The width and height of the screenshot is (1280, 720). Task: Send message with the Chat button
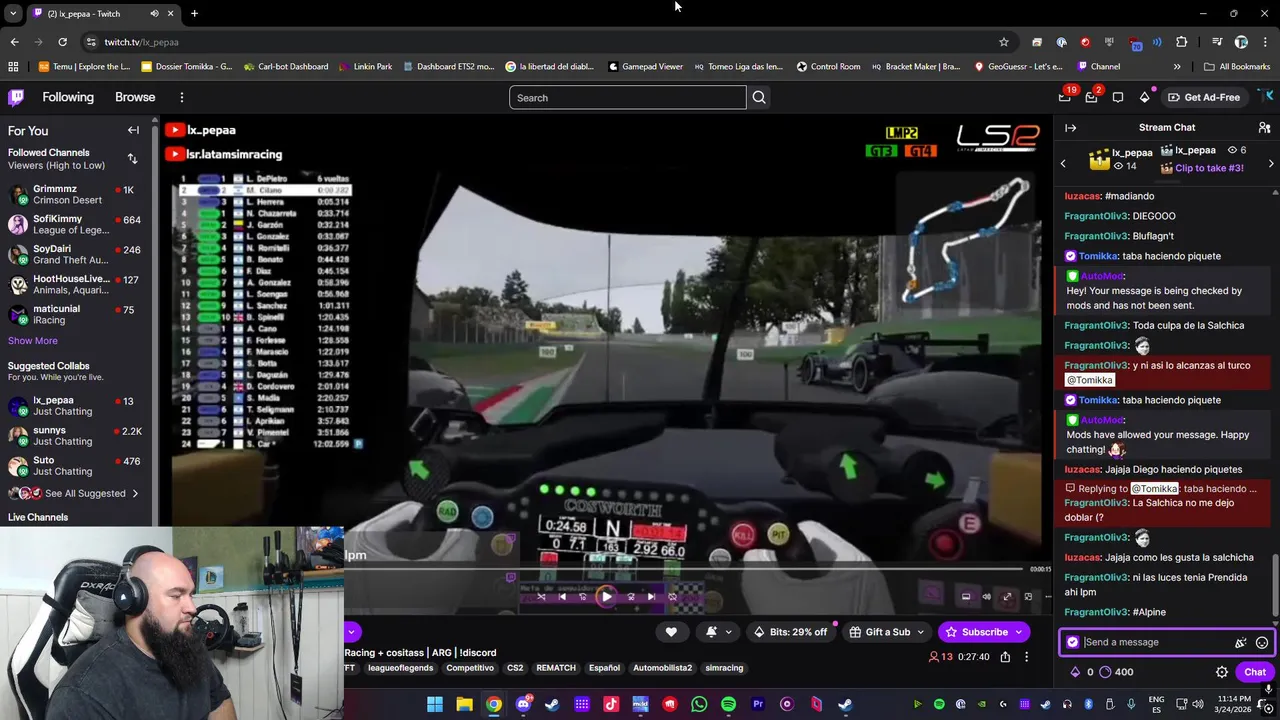[1255, 672]
